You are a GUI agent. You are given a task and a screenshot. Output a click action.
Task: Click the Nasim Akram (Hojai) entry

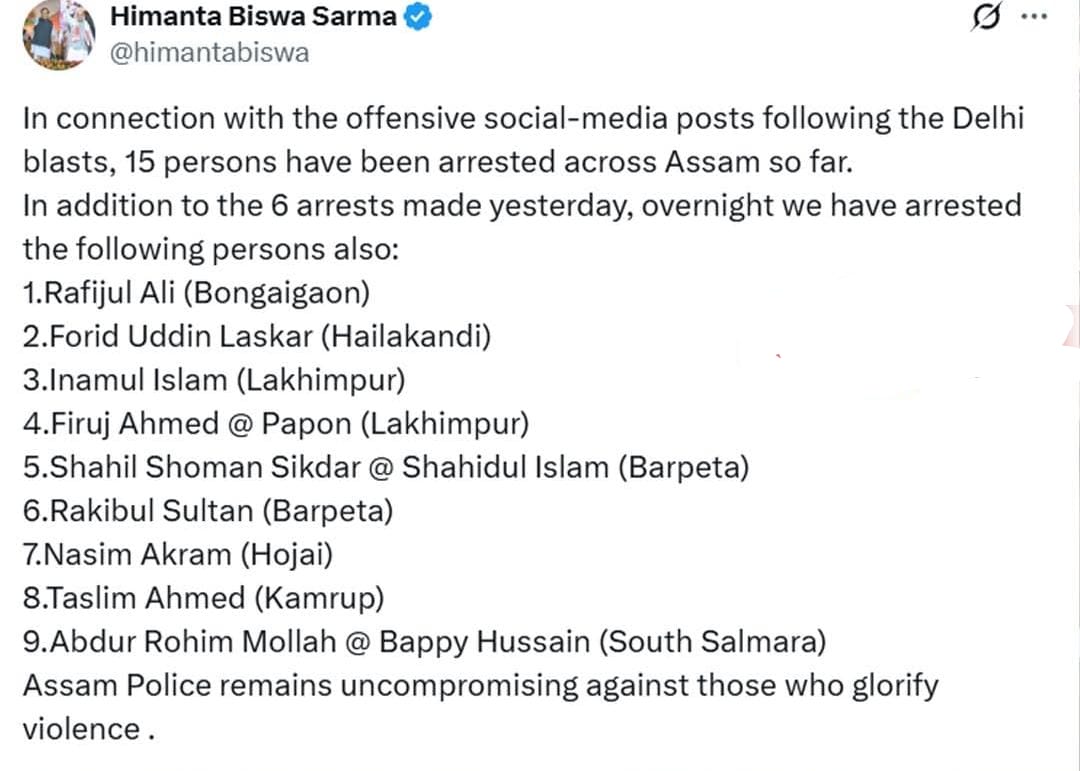click(177, 554)
